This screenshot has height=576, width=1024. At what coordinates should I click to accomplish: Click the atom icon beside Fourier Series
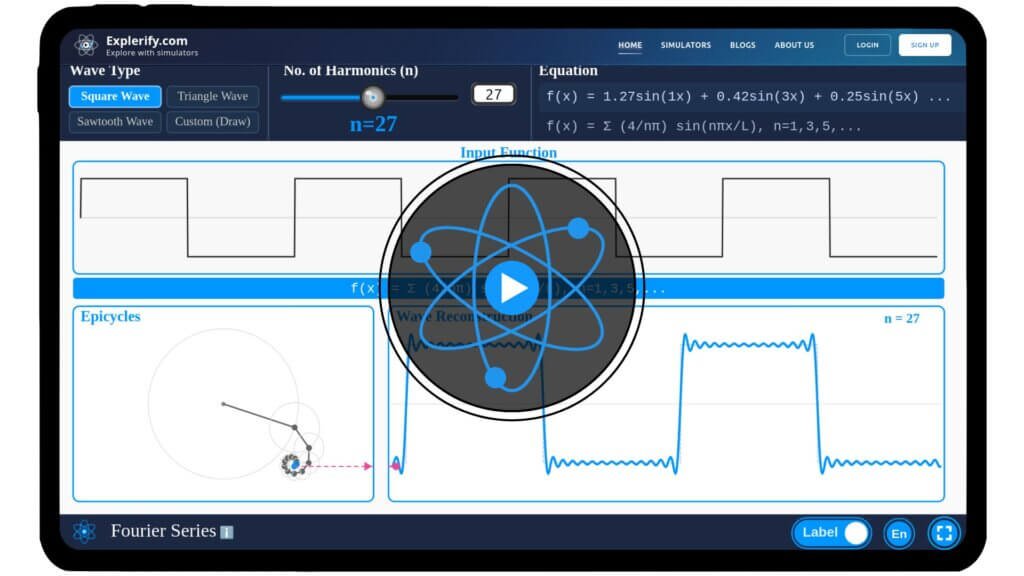coord(85,531)
